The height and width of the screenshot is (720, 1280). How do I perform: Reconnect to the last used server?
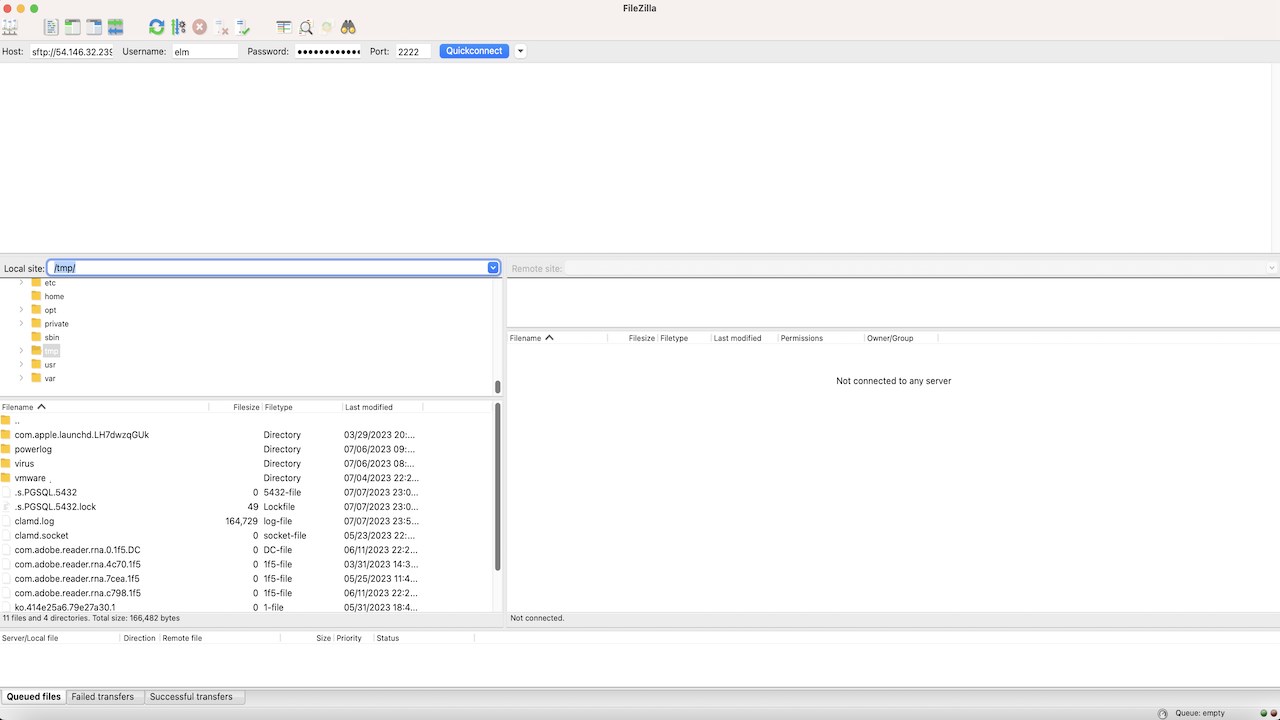click(243, 27)
